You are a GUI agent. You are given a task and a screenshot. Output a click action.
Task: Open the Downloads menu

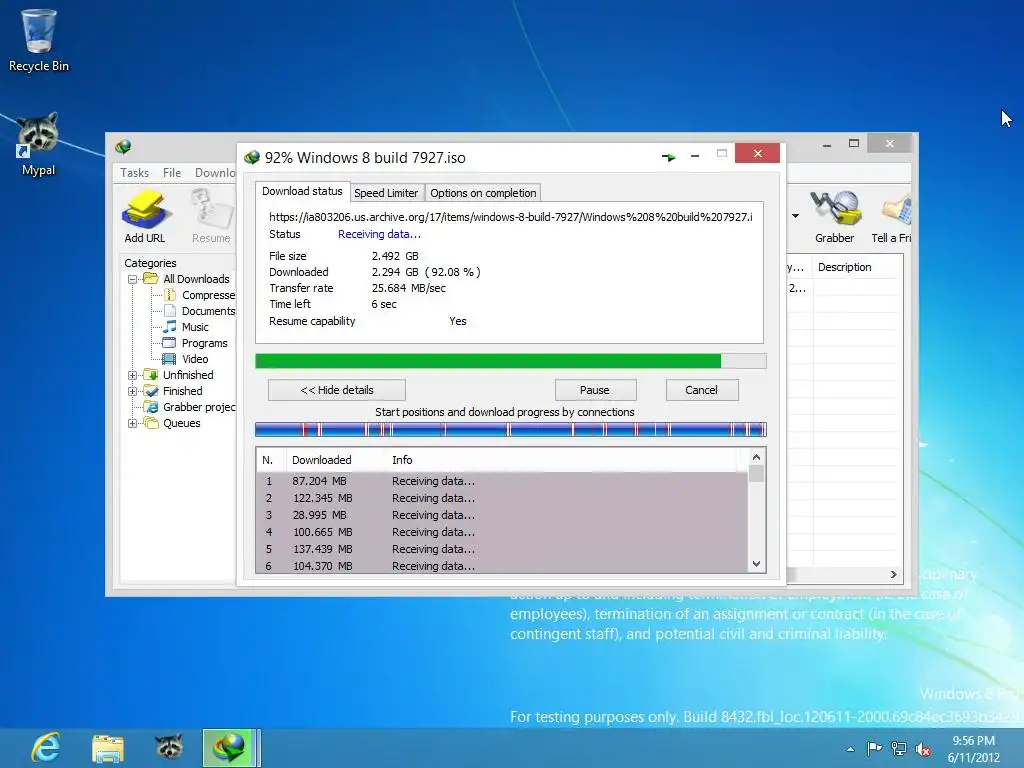(215, 173)
